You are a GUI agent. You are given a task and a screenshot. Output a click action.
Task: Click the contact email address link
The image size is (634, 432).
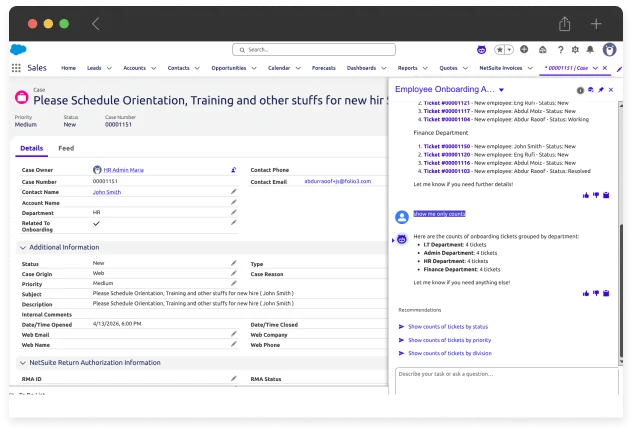coord(338,181)
